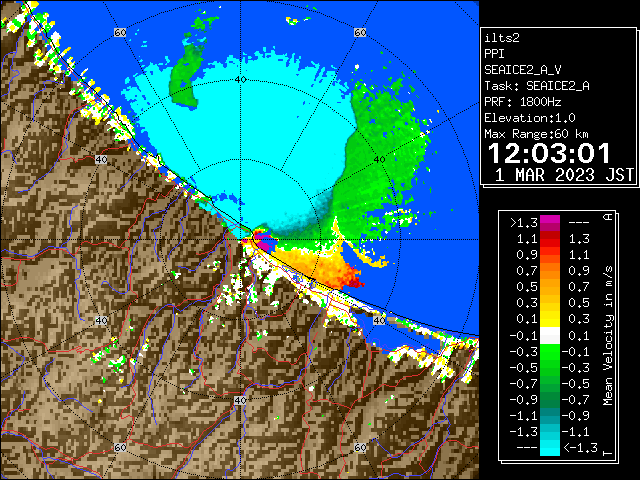
Task: Select the "PPI" scan type text
Action: pos(494,54)
